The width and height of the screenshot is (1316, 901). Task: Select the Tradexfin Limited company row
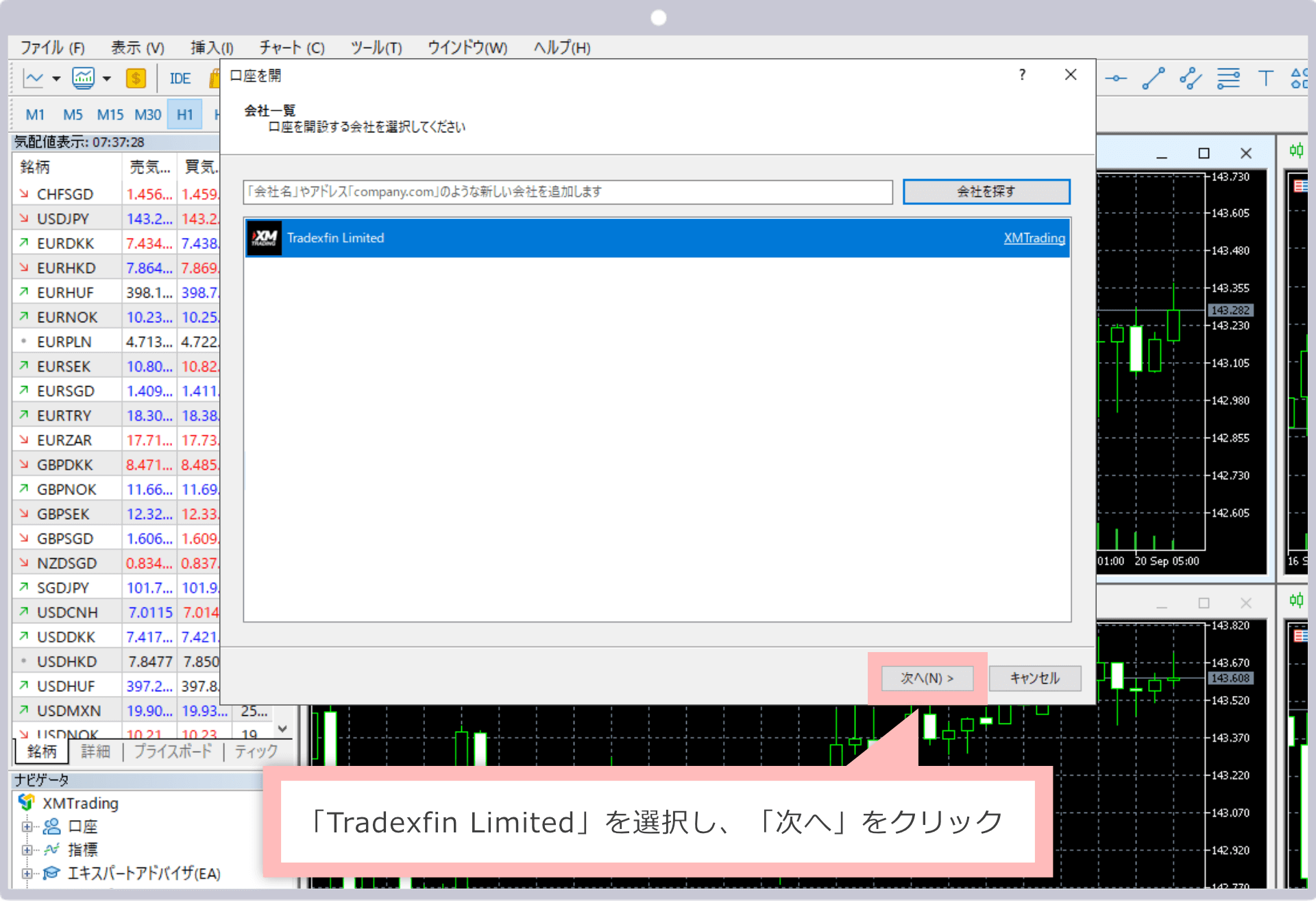[x=657, y=238]
